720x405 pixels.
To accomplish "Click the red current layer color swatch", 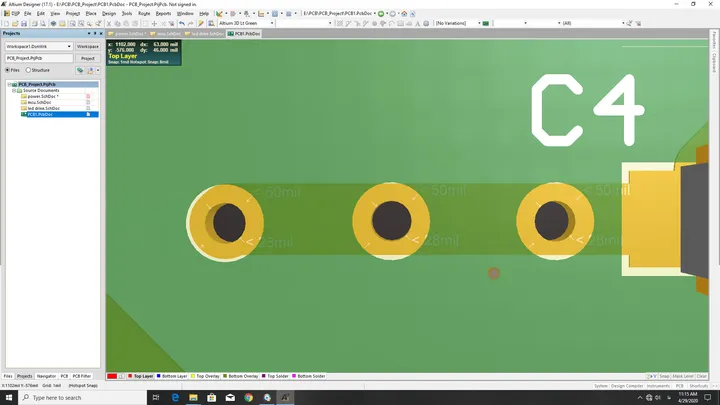I will pyautogui.click(x=112, y=376).
